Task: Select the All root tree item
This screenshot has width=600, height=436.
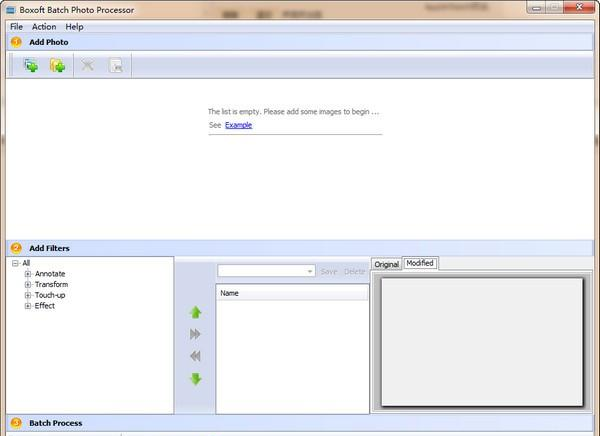Action: coord(26,263)
